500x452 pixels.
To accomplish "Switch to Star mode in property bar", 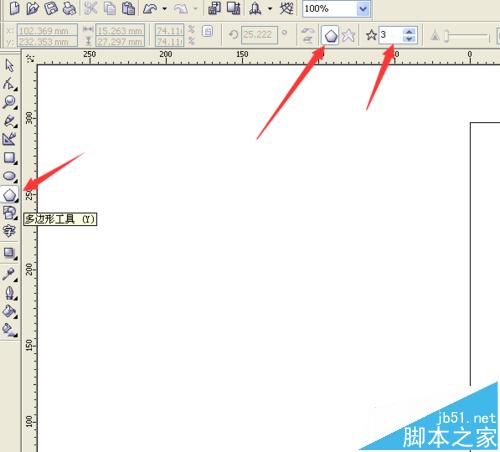I will (x=348, y=35).
